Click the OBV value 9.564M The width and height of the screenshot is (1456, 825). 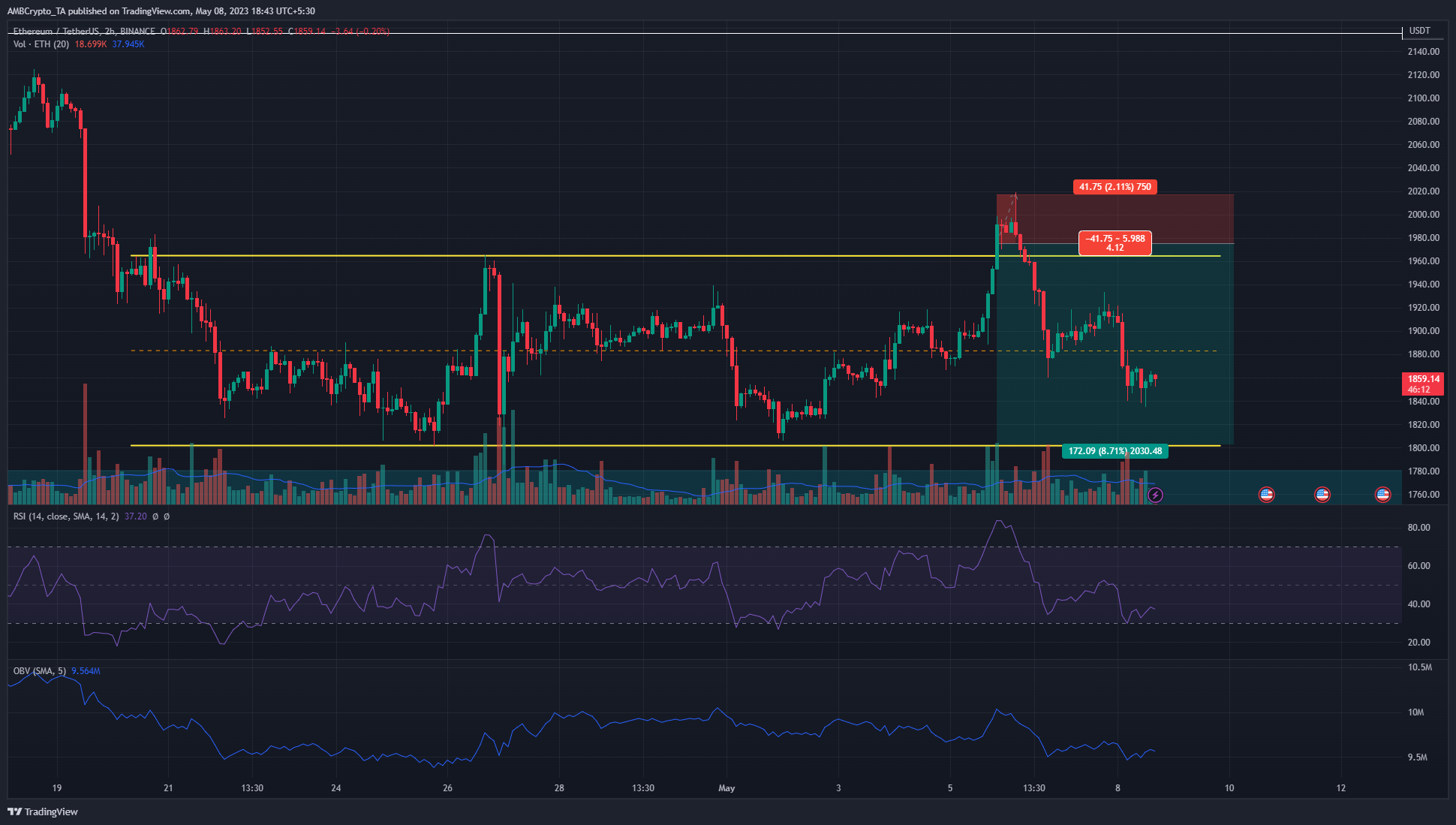coord(86,671)
